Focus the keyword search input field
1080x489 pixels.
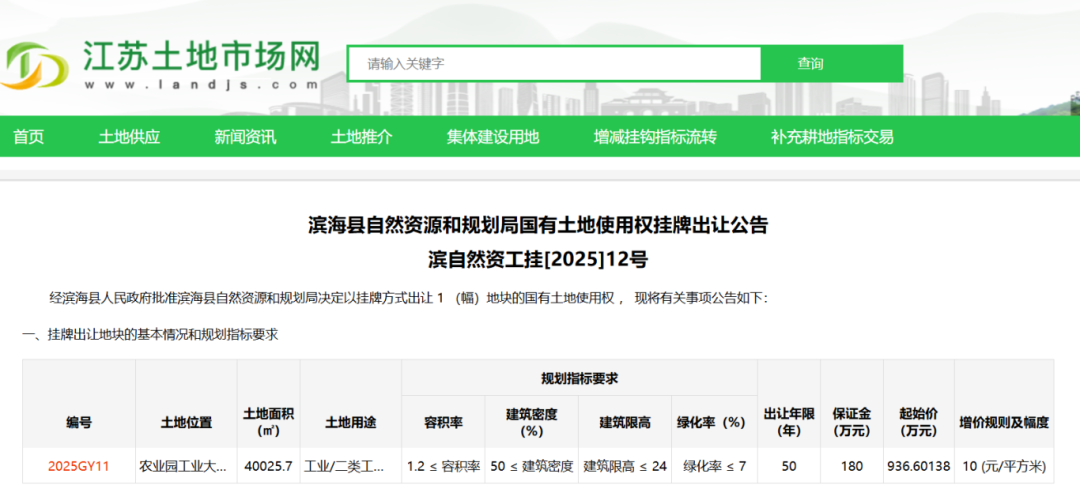pos(553,63)
